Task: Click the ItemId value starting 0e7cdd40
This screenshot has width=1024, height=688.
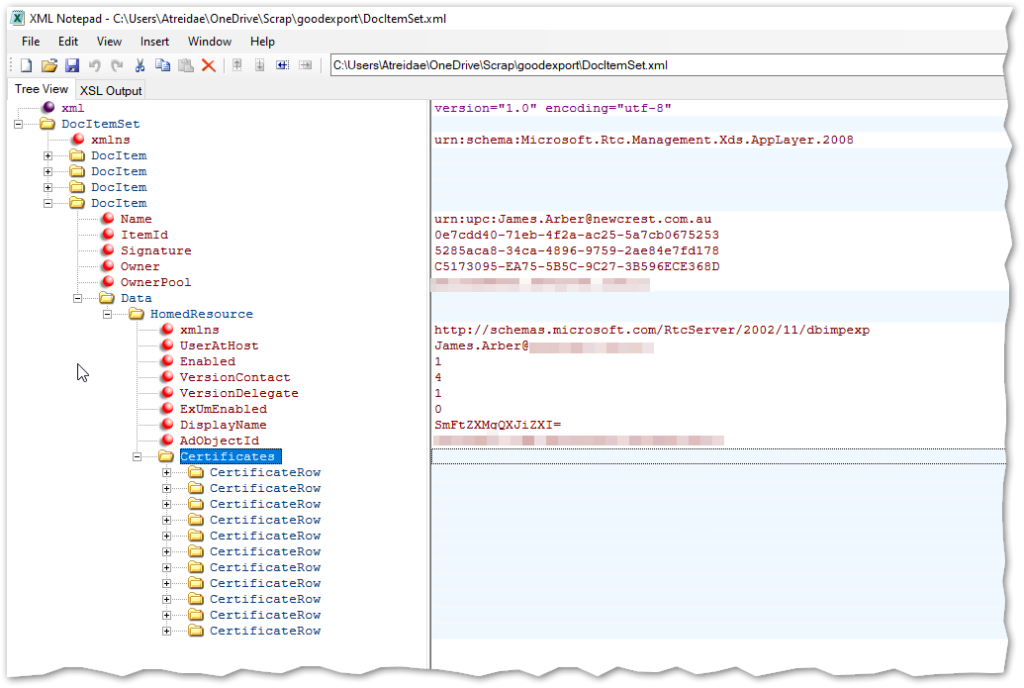Action: pyautogui.click(x=577, y=234)
